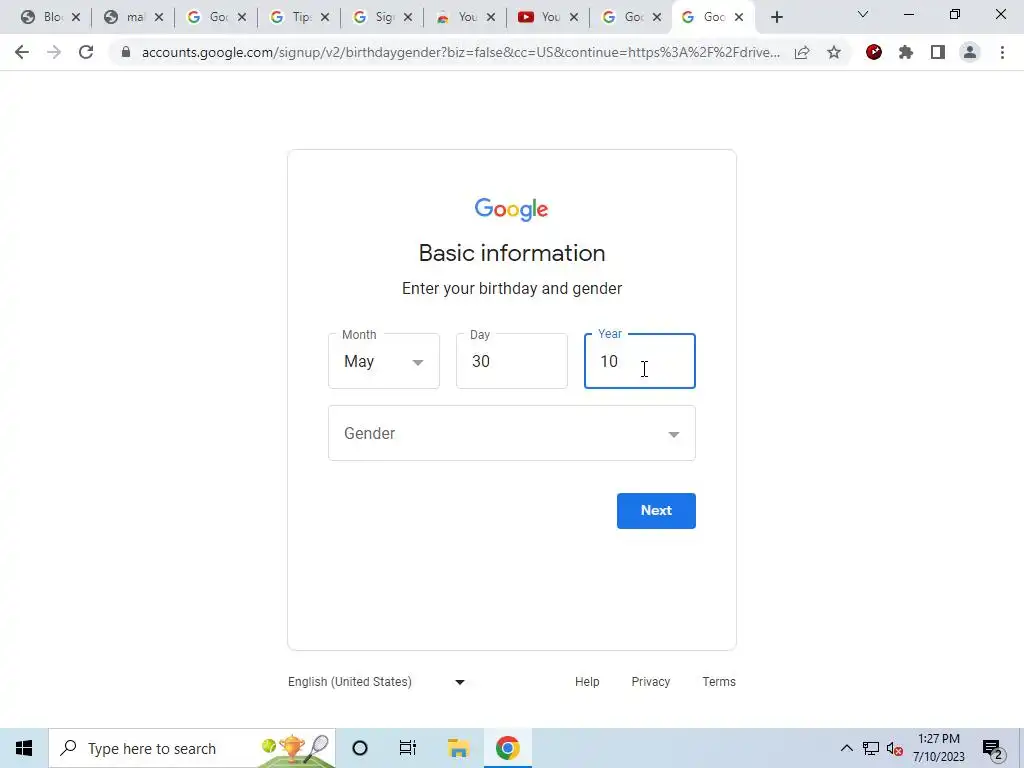Go back to the previous page
The height and width of the screenshot is (768, 1024).
[x=22, y=52]
